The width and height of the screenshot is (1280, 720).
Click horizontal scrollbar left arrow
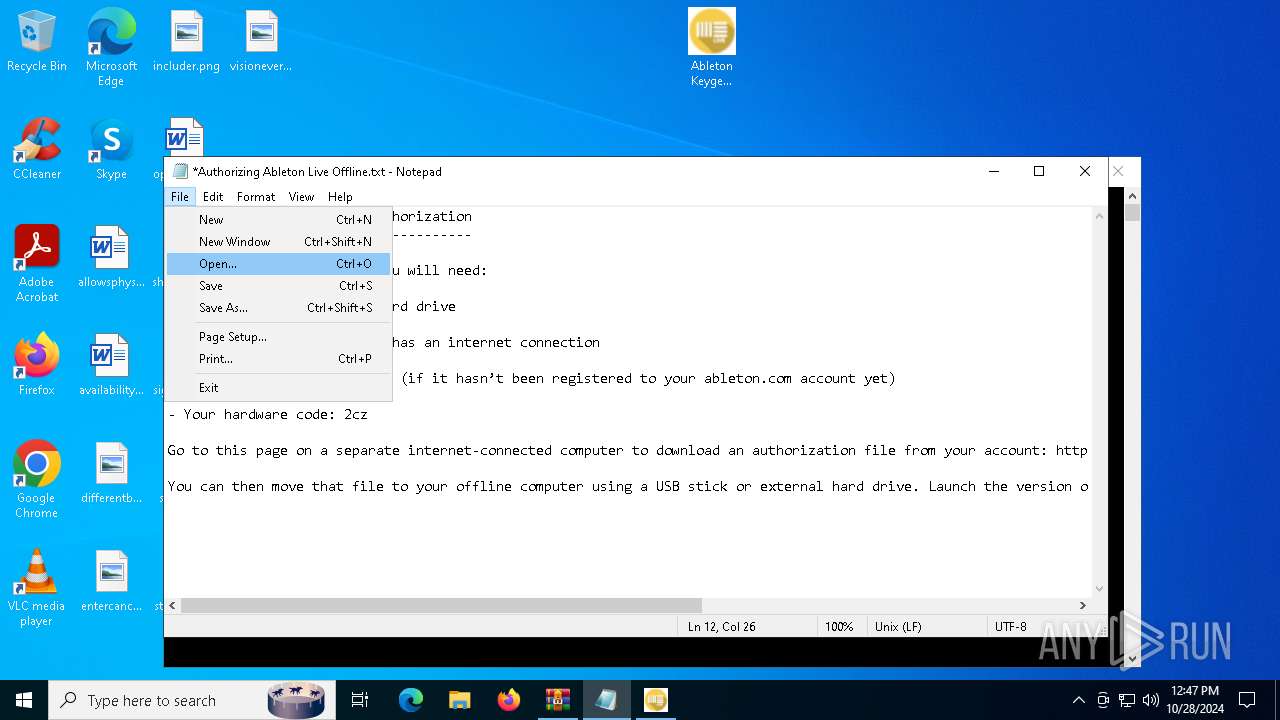click(x=173, y=605)
